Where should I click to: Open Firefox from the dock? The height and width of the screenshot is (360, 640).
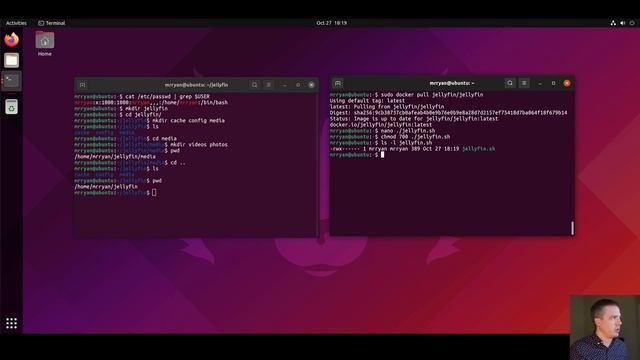tap(11, 40)
